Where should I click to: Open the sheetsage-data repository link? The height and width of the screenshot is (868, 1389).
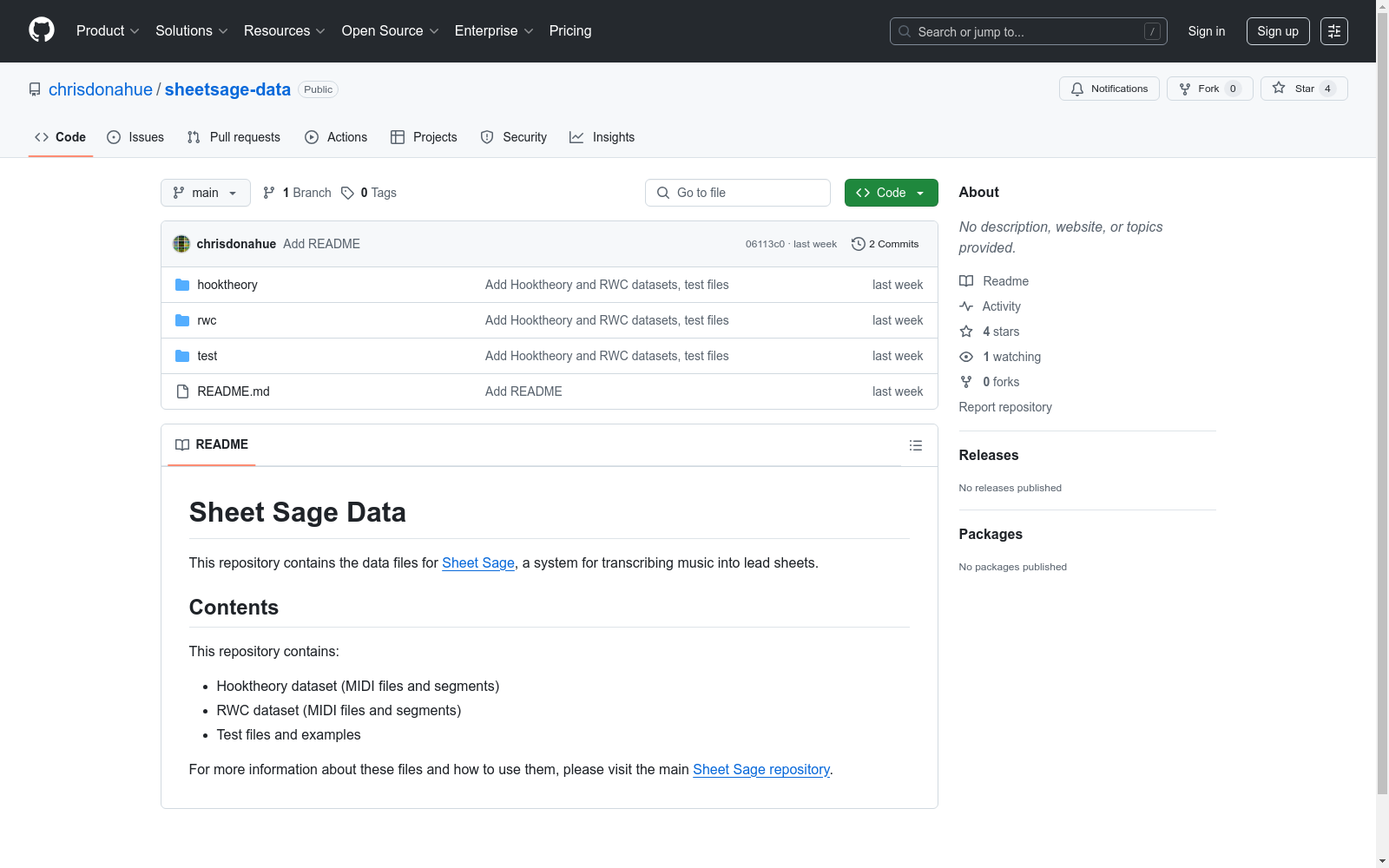pos(227,89)
